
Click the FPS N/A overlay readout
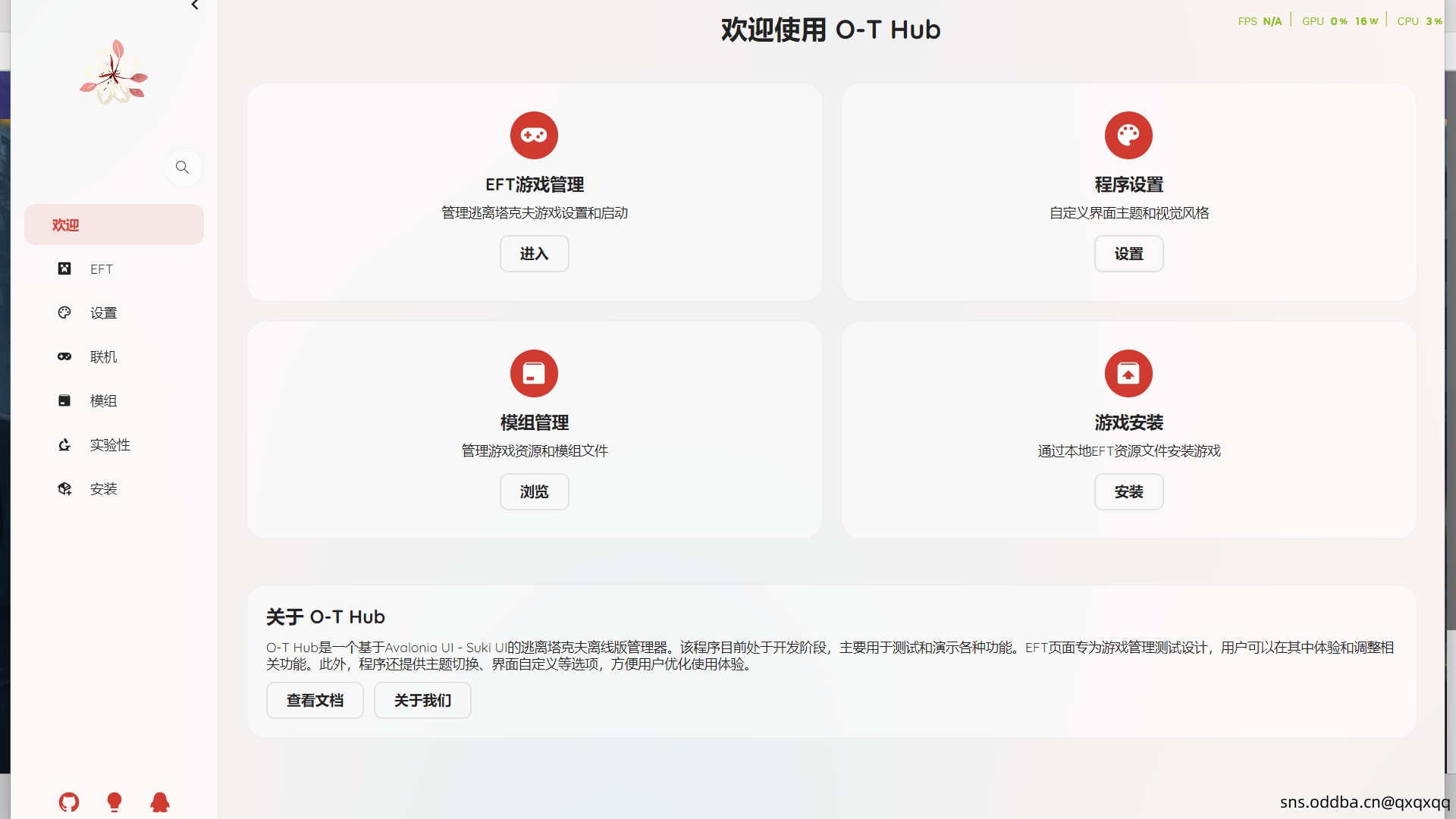pos(1260,21)
